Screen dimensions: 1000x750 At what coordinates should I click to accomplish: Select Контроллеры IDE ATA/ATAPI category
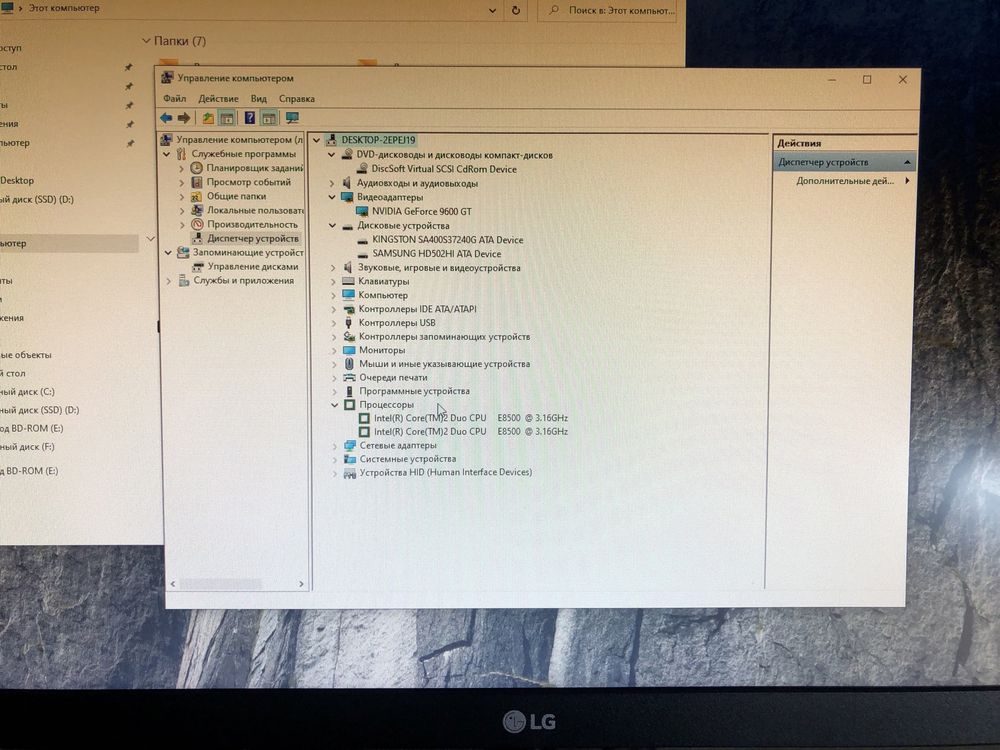(417, 309)
